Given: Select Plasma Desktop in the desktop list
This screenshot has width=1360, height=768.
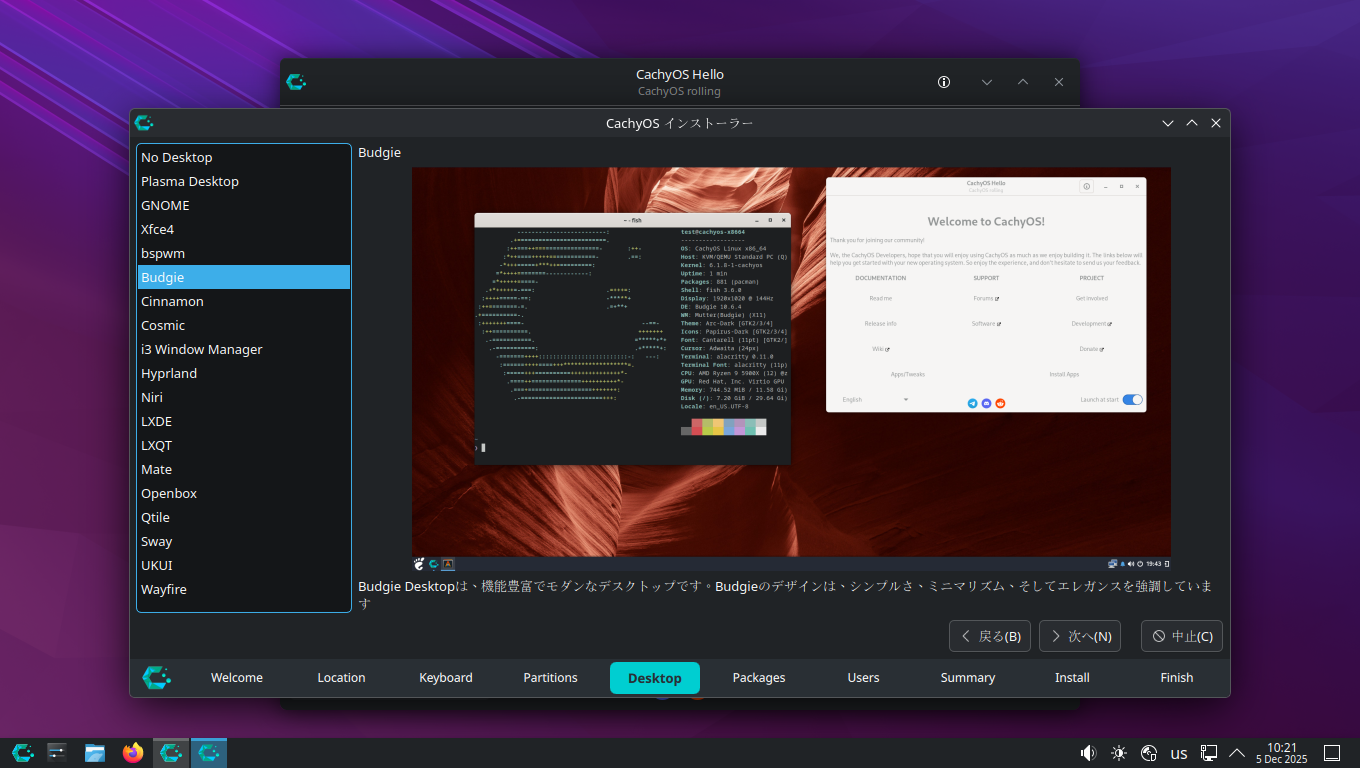Looking at the screenshot, I should (190, 181).
